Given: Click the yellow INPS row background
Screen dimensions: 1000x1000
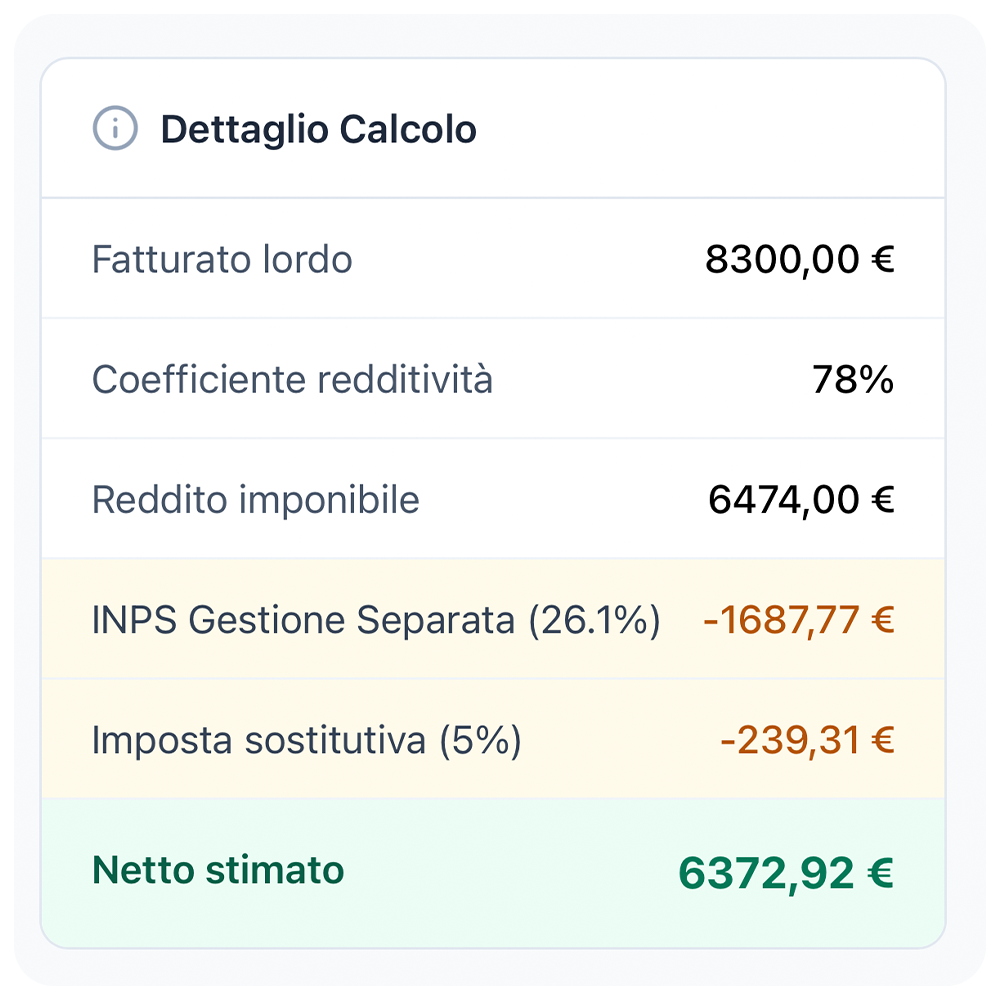Looking at the screenshot, I should coord(680,655).
